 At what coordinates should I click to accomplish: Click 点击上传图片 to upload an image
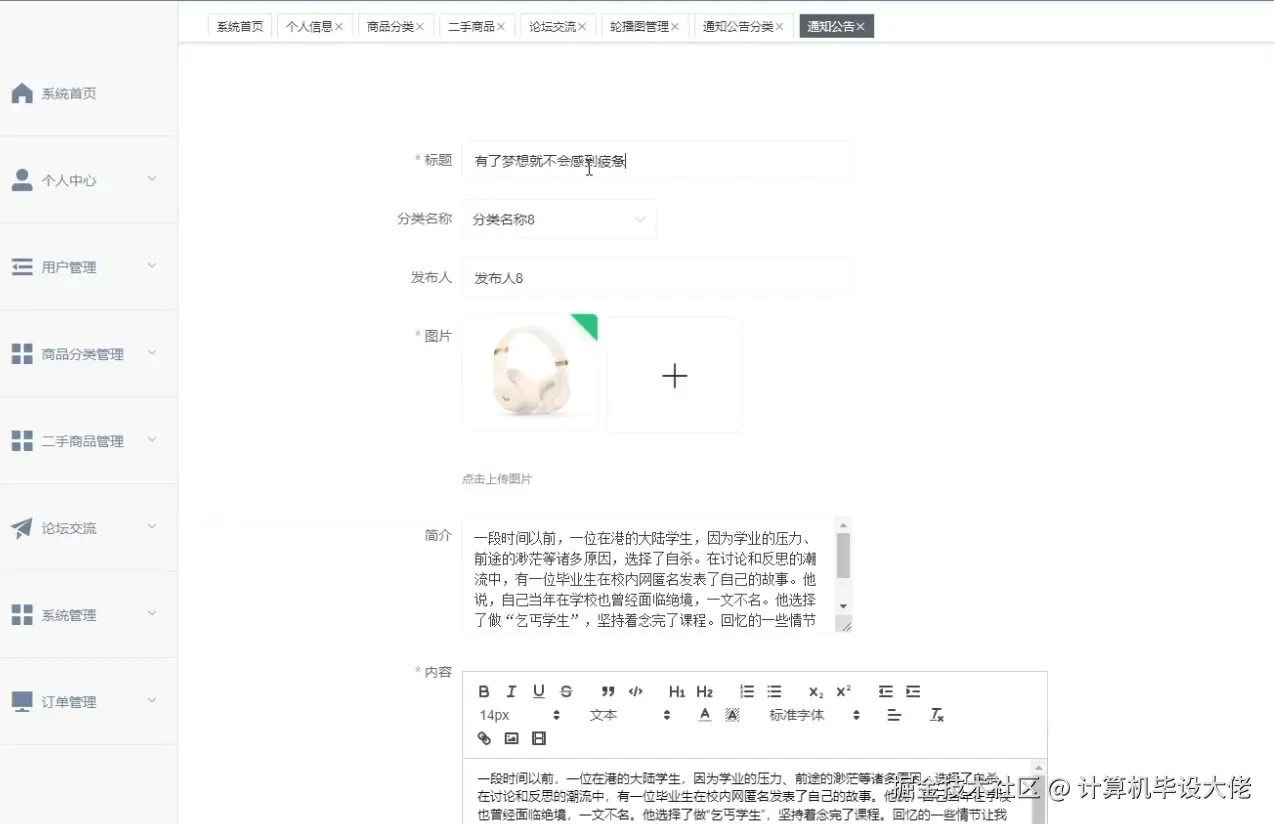[x=496, y=479]
